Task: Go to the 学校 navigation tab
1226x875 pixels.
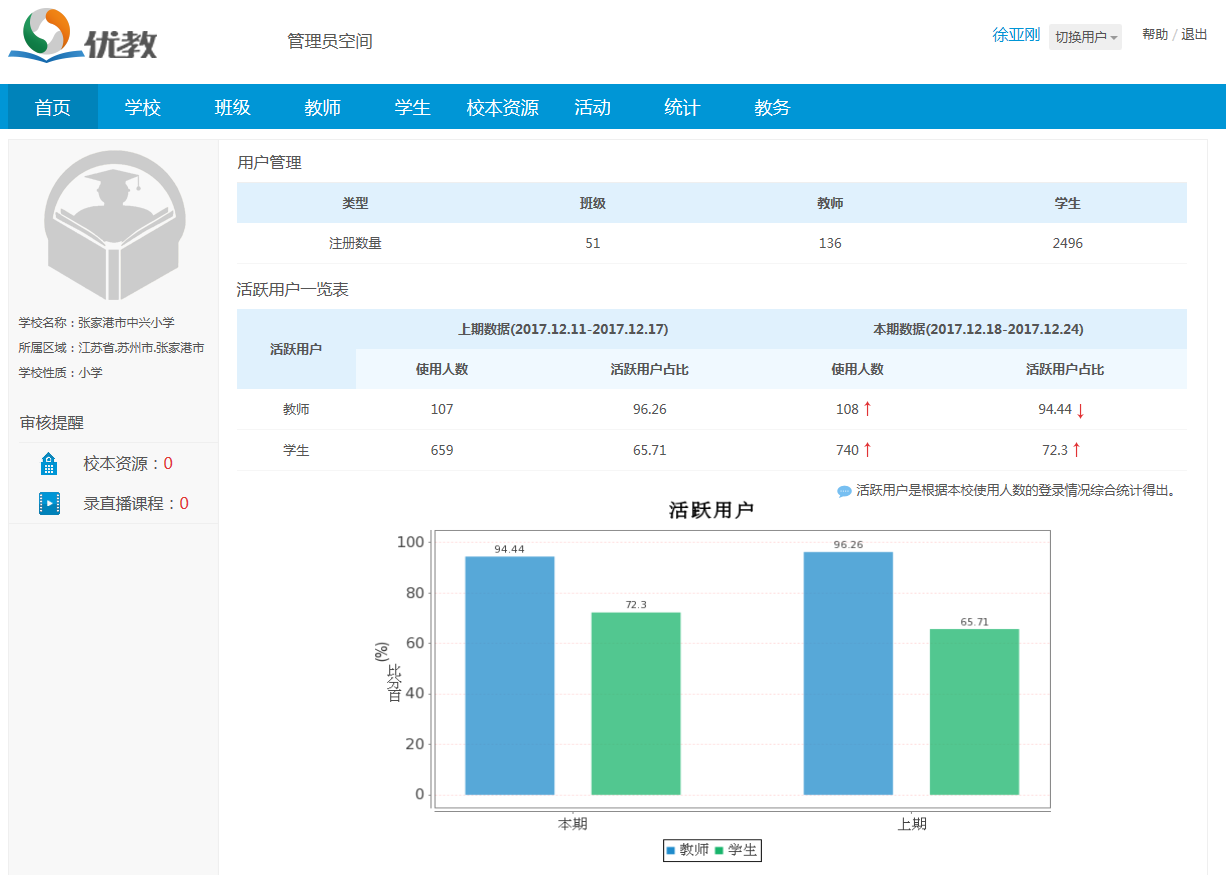Action: (143, 108)
